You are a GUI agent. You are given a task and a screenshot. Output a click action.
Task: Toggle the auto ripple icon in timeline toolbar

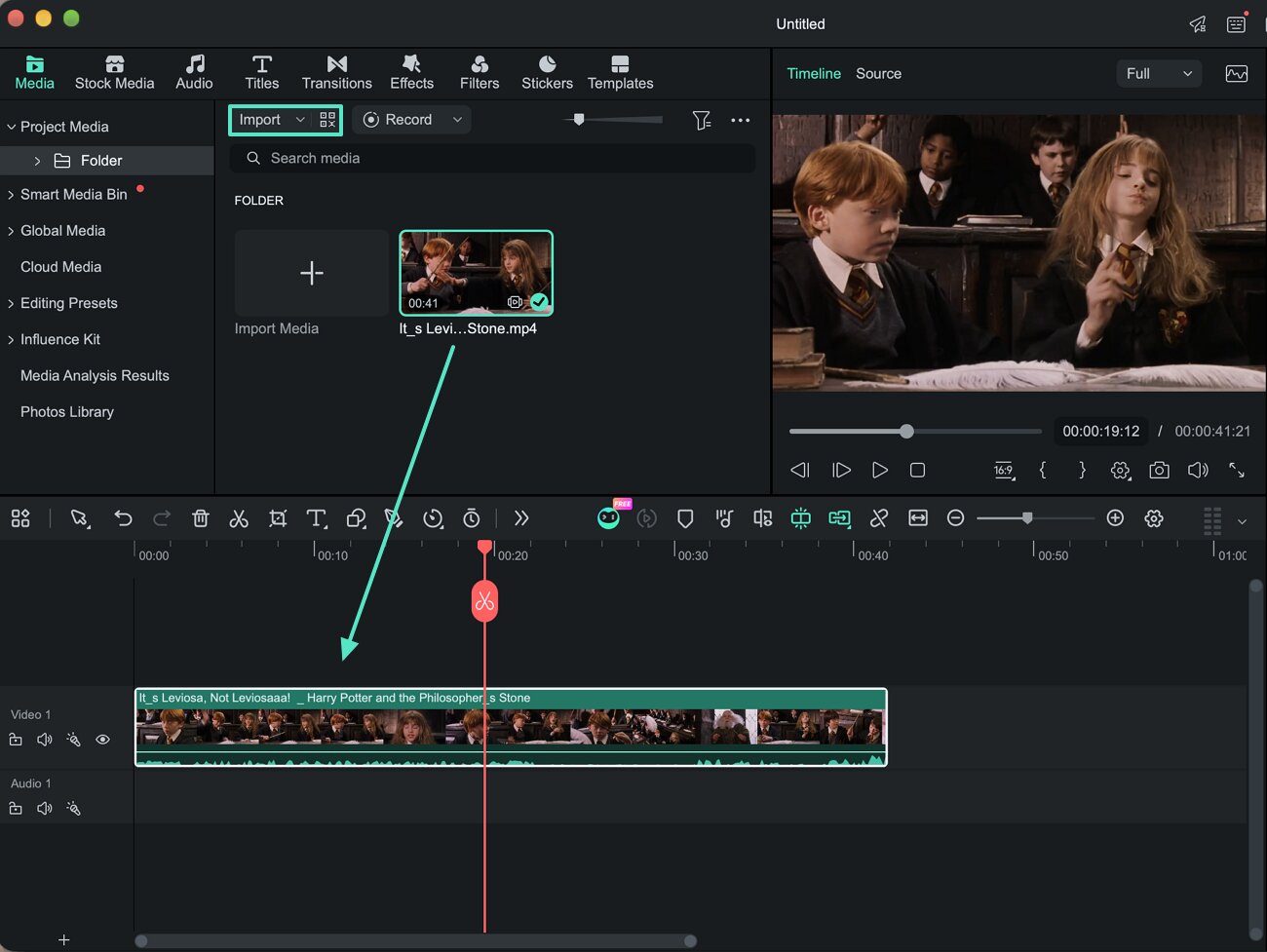click(x=839, y=518)
